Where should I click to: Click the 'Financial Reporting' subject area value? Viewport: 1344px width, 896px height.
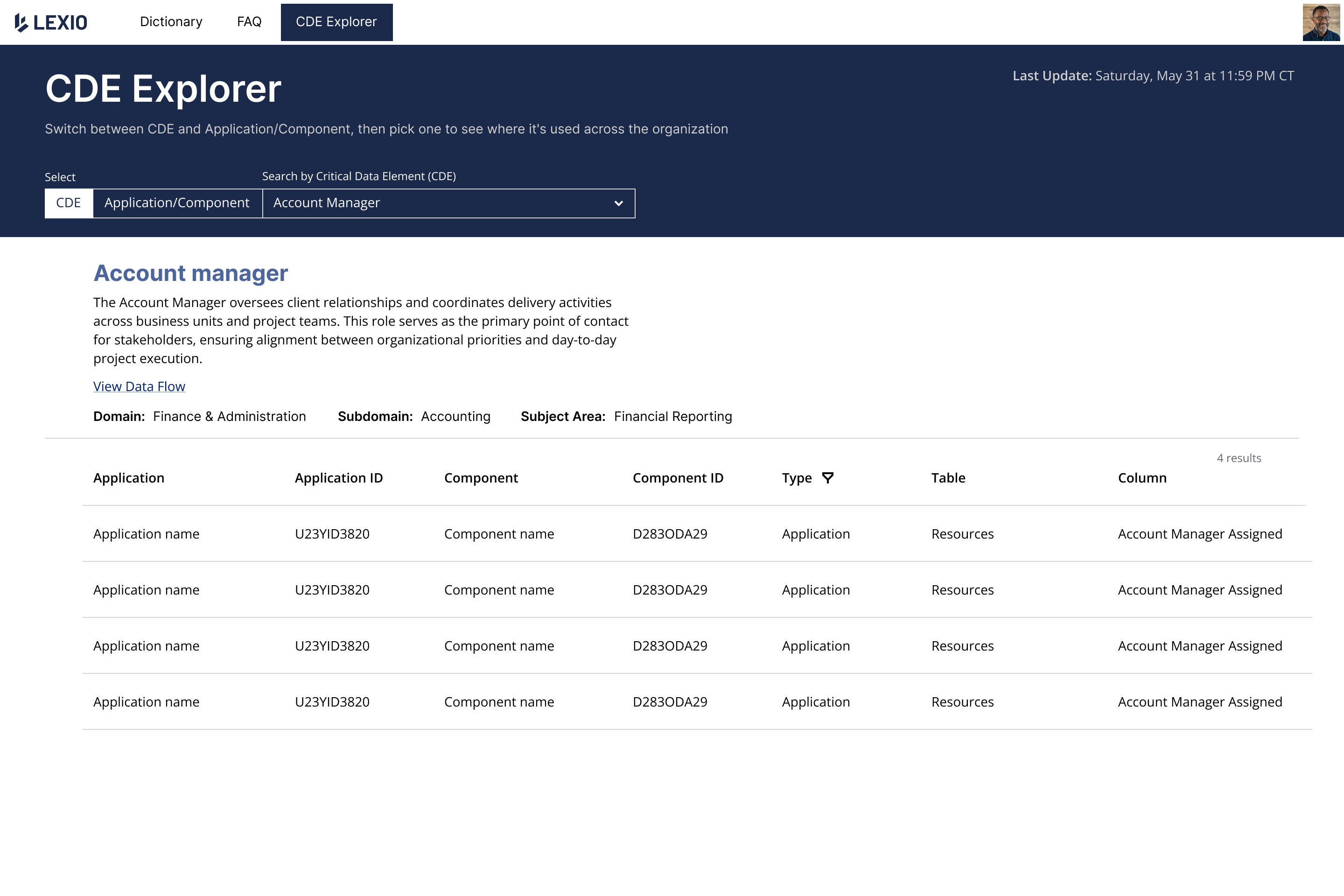pyautogui.click(x=672, y=417)
